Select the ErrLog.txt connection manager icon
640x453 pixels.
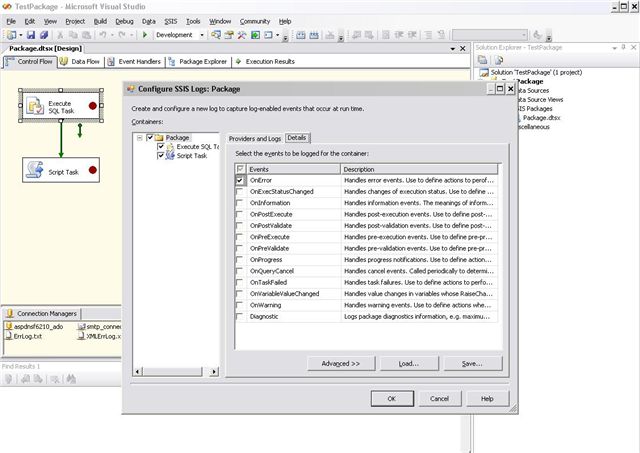click(x=7, y=337)
